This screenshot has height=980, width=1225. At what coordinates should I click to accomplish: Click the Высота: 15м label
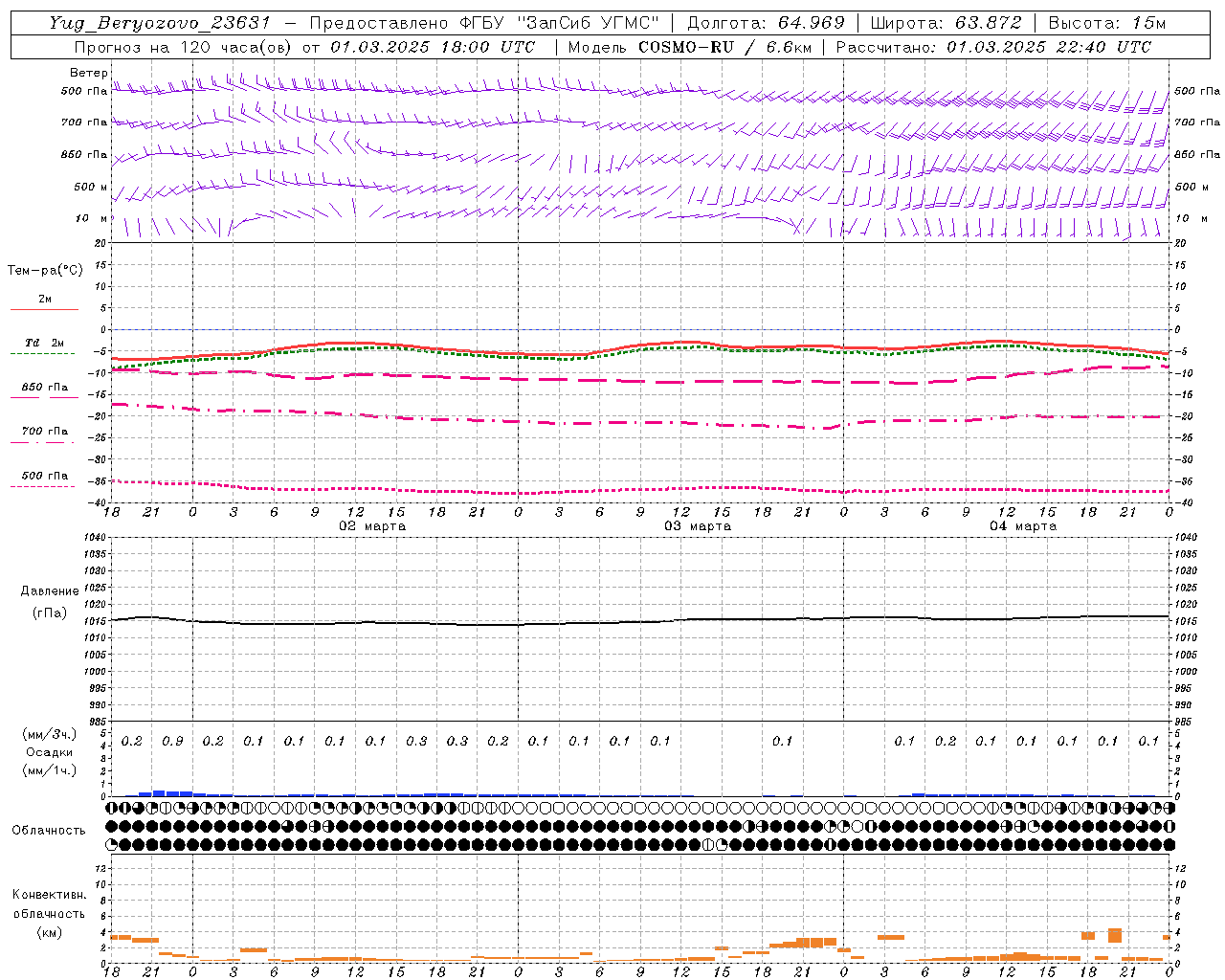(x=1107, y=23)
